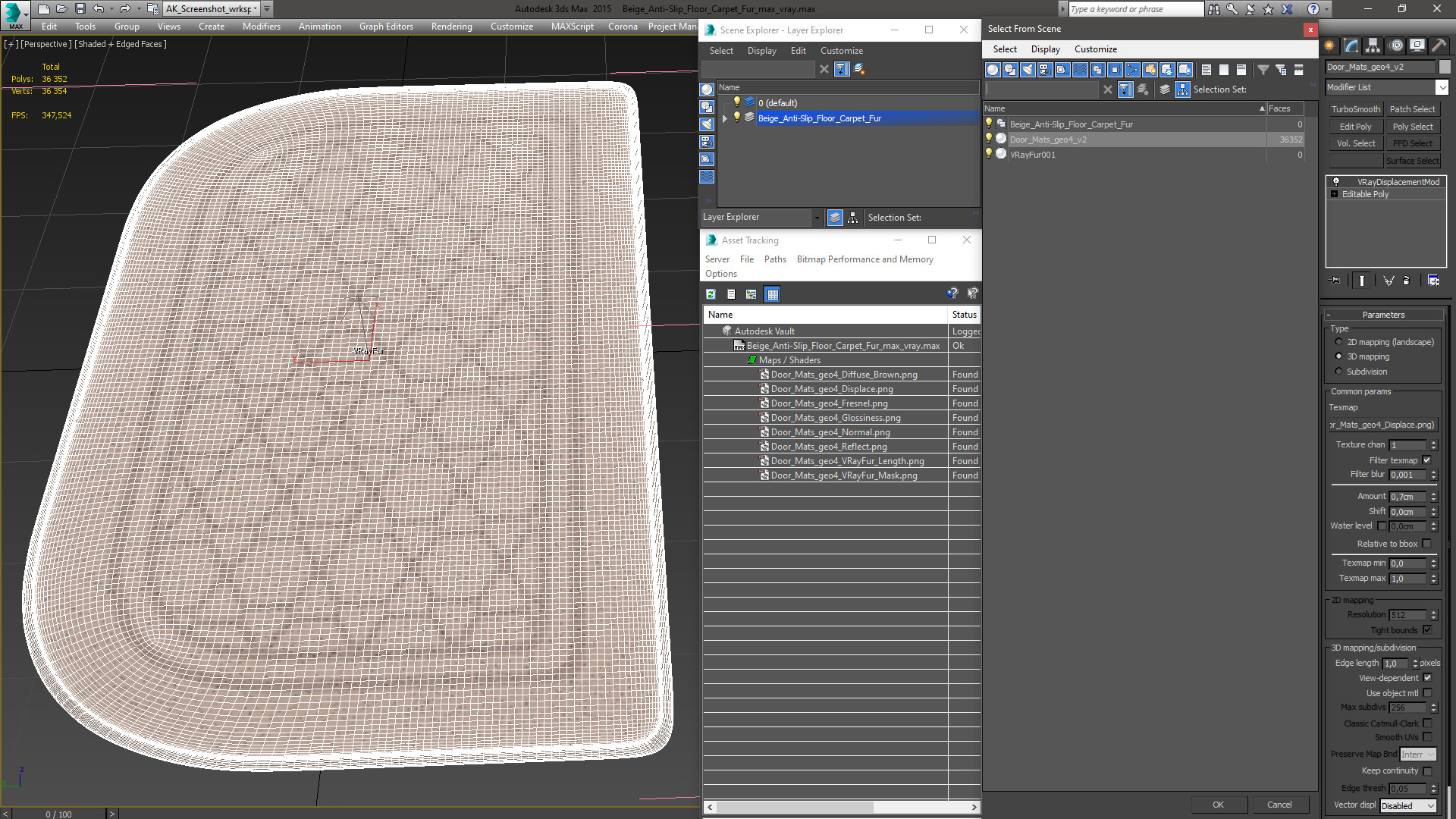The width and height of the screenshot is (1456, 819).
Task: Open the MAX application menu button
Action: coord(15,14)
